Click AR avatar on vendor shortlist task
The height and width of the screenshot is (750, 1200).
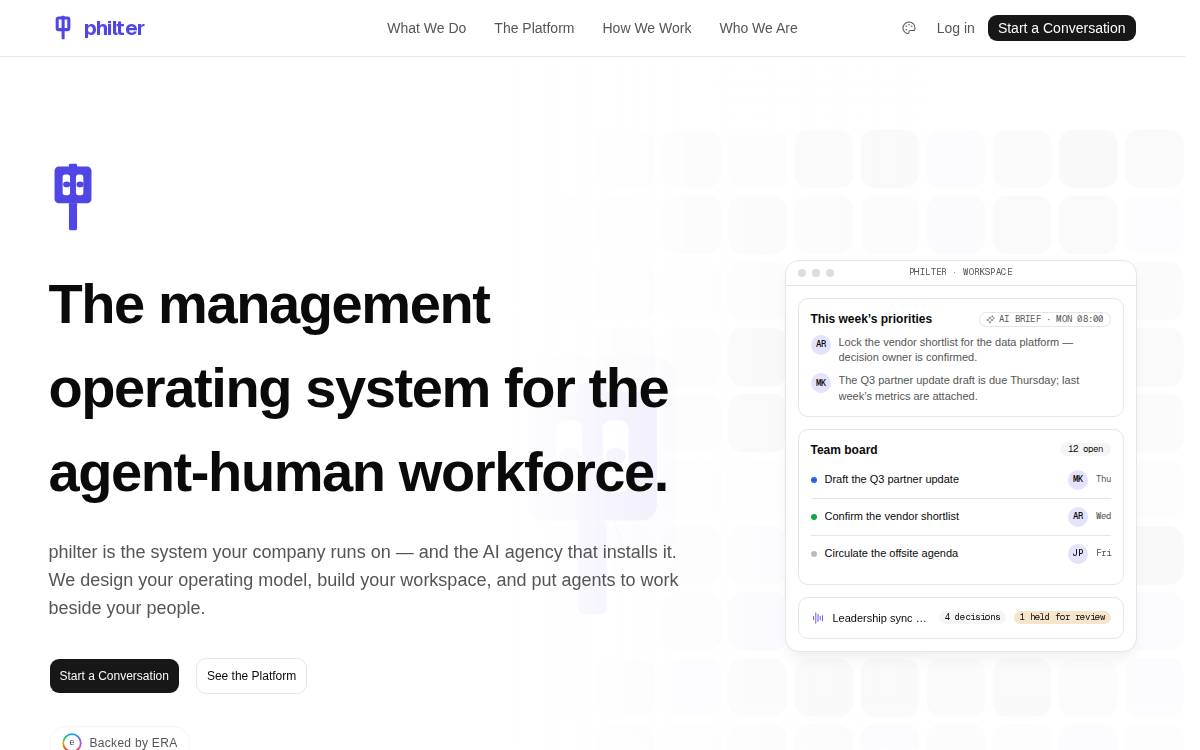[x=1078, y=517]
